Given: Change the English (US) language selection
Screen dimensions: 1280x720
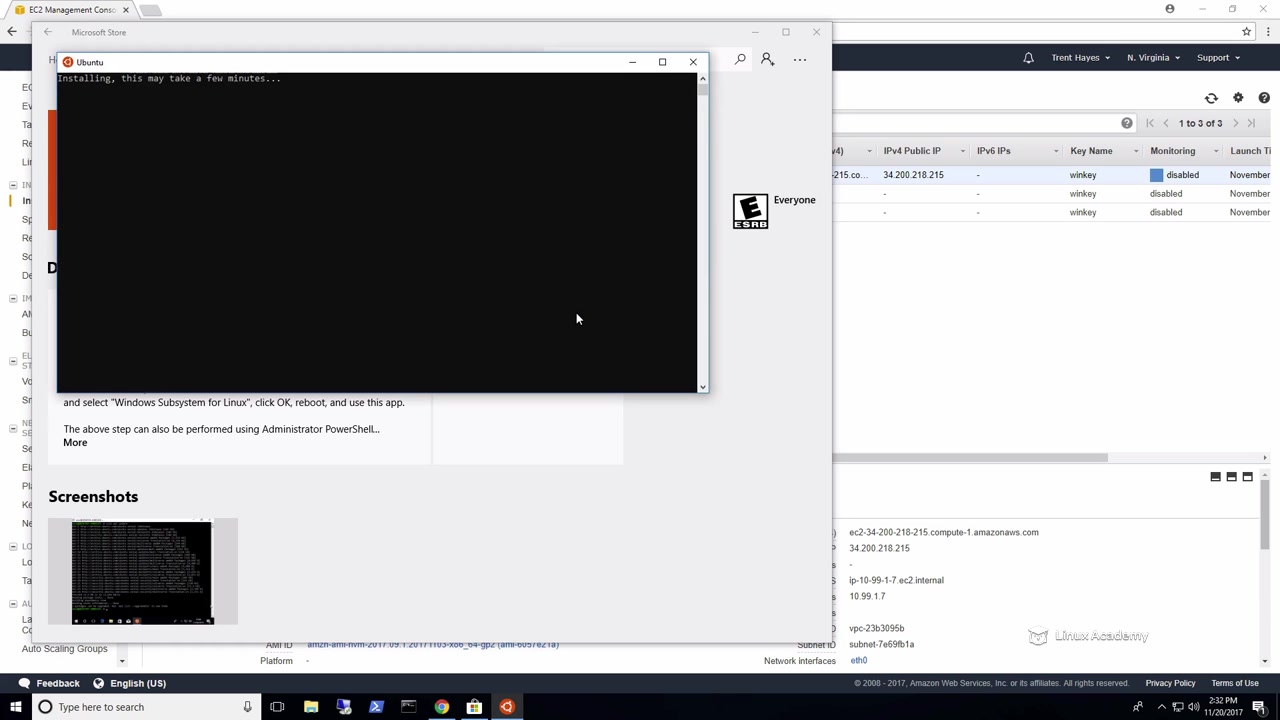Looking at the screenshot, I should pos(130,683).
